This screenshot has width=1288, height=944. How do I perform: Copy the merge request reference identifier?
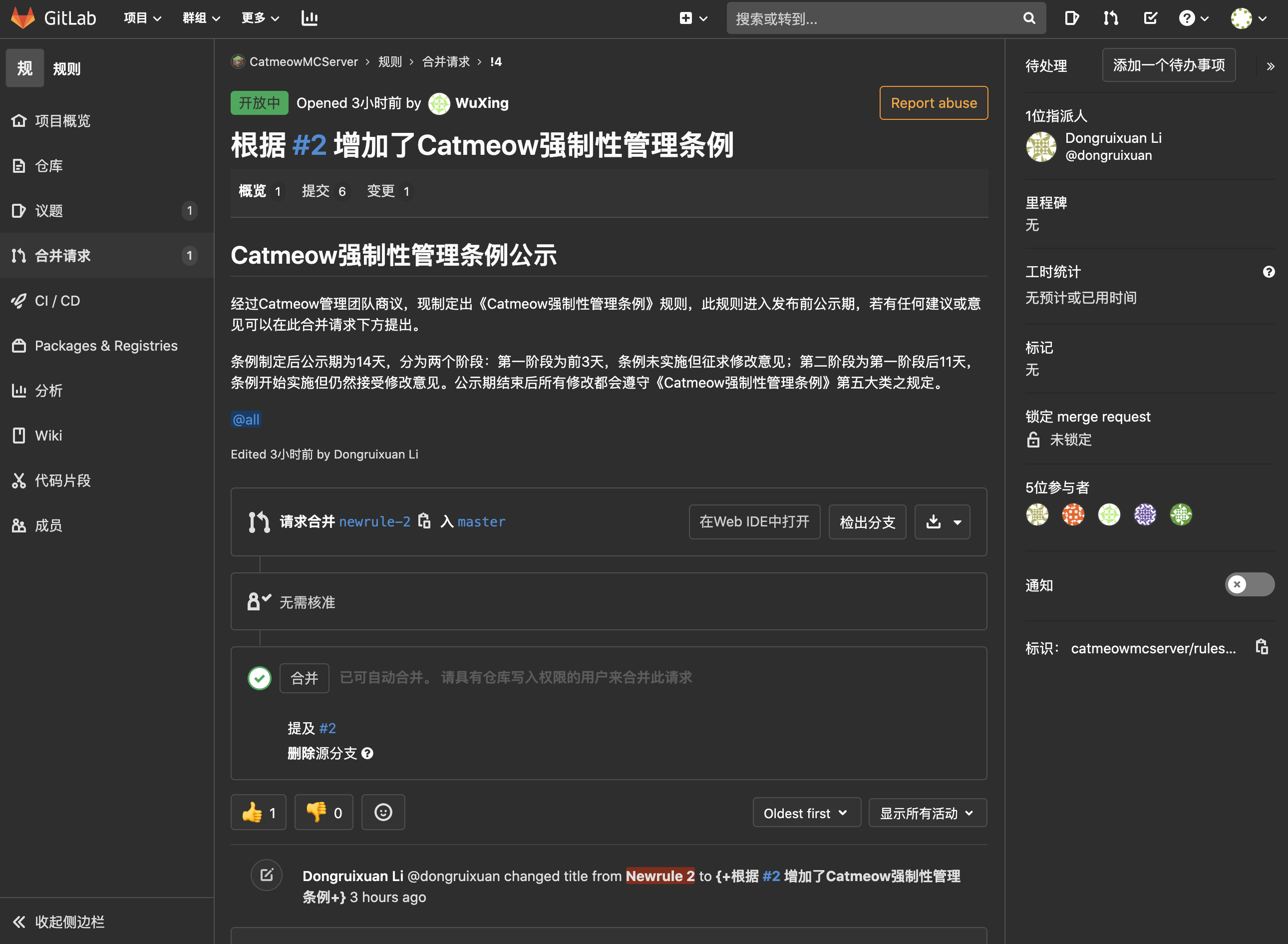(x=1261, y=647)
